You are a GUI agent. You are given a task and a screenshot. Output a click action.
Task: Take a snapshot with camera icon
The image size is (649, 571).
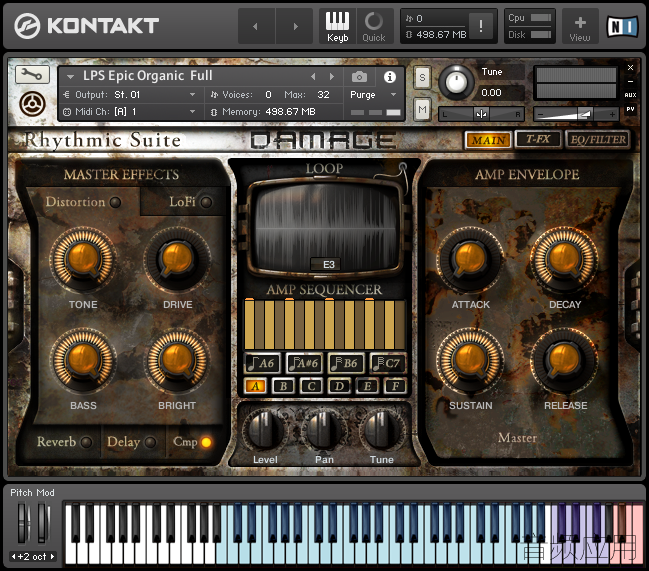tap(359, 77)
